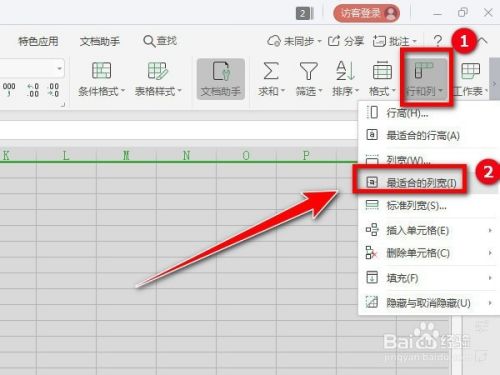This screenshot has height=375, width=500.
Task: Click the 排序 sort A-Z icon
Action: 345,71
